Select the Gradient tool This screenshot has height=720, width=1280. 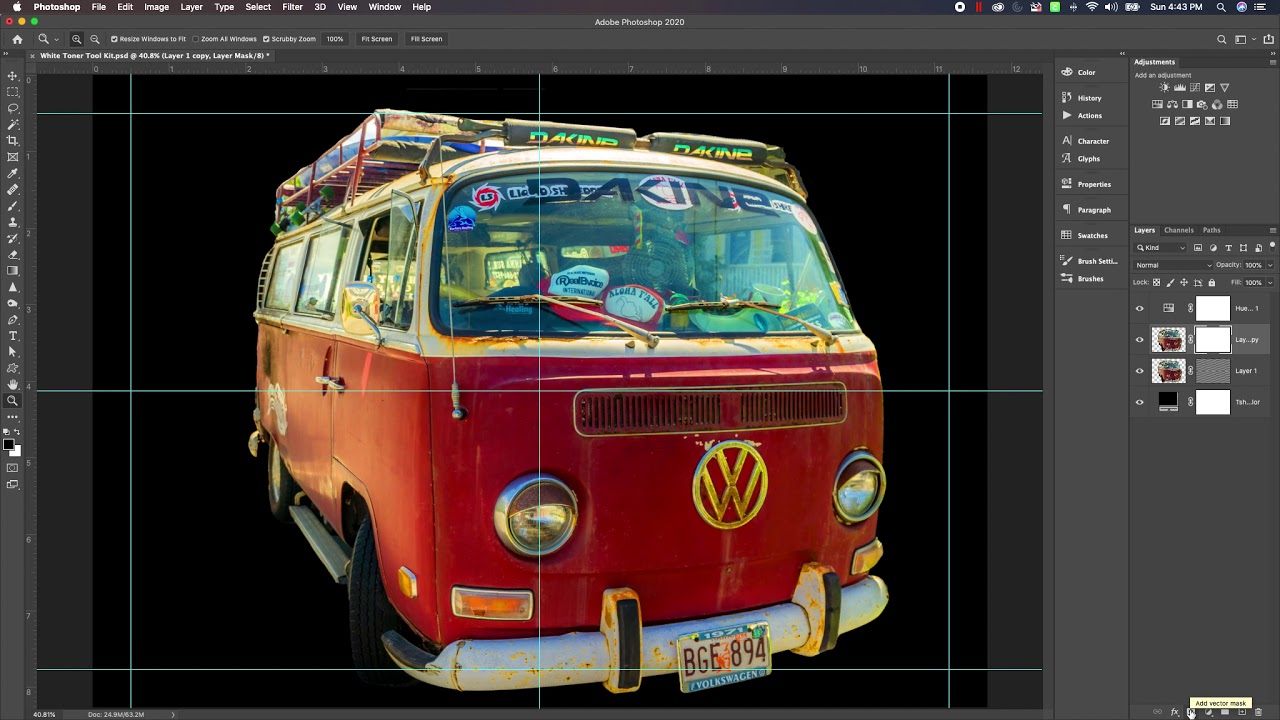13,270
